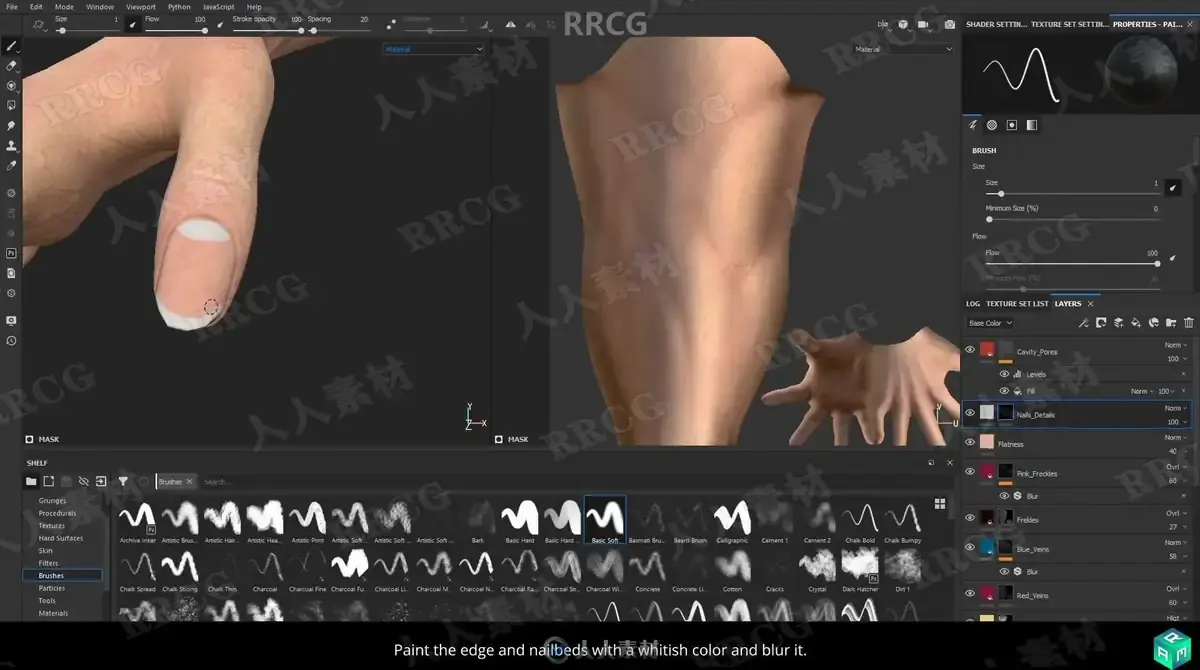Open Flatness blend mode dropdown

1176,437
